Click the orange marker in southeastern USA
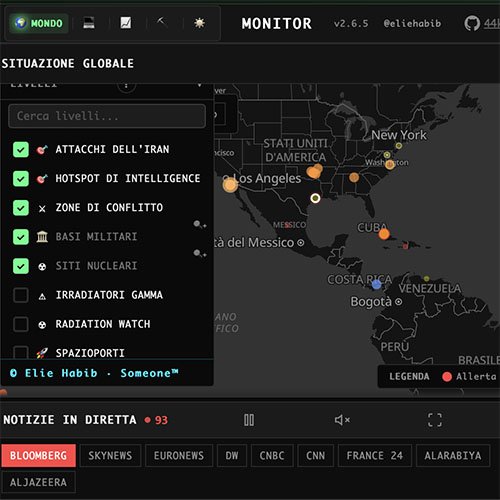The width and height of the screenshot is (500, 500). pyautogui.click(x=354, y=177)
